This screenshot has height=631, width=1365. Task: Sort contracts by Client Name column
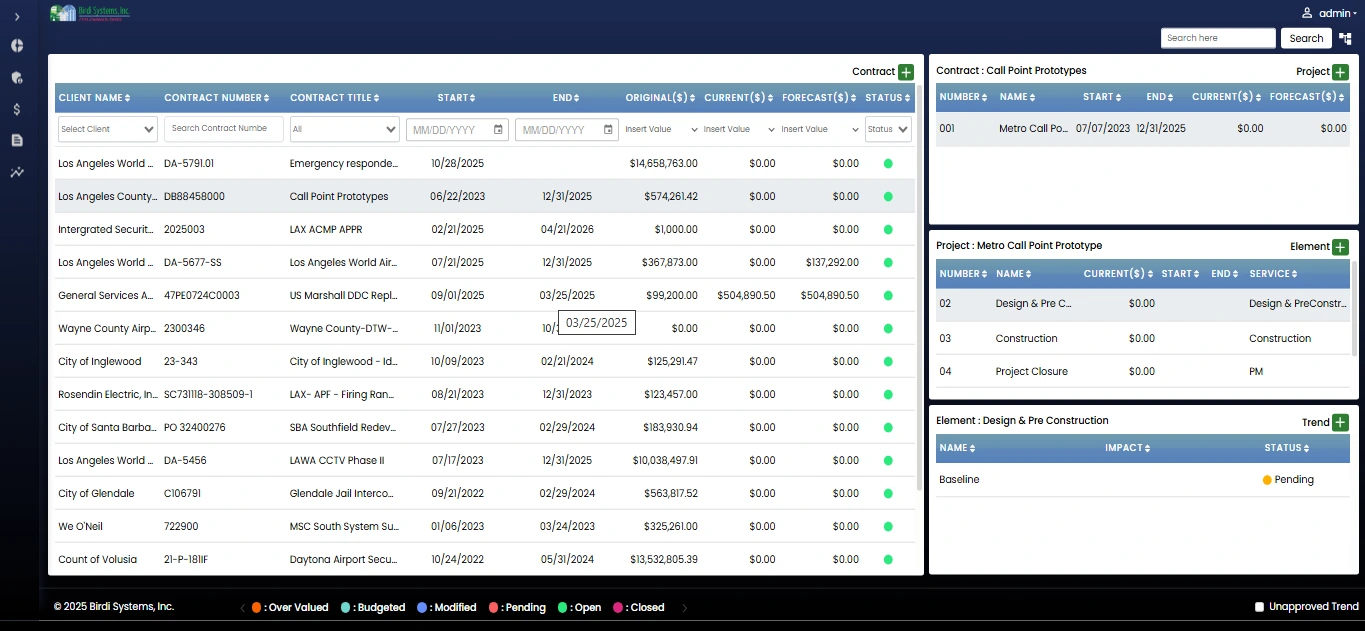tap(95, 98)
